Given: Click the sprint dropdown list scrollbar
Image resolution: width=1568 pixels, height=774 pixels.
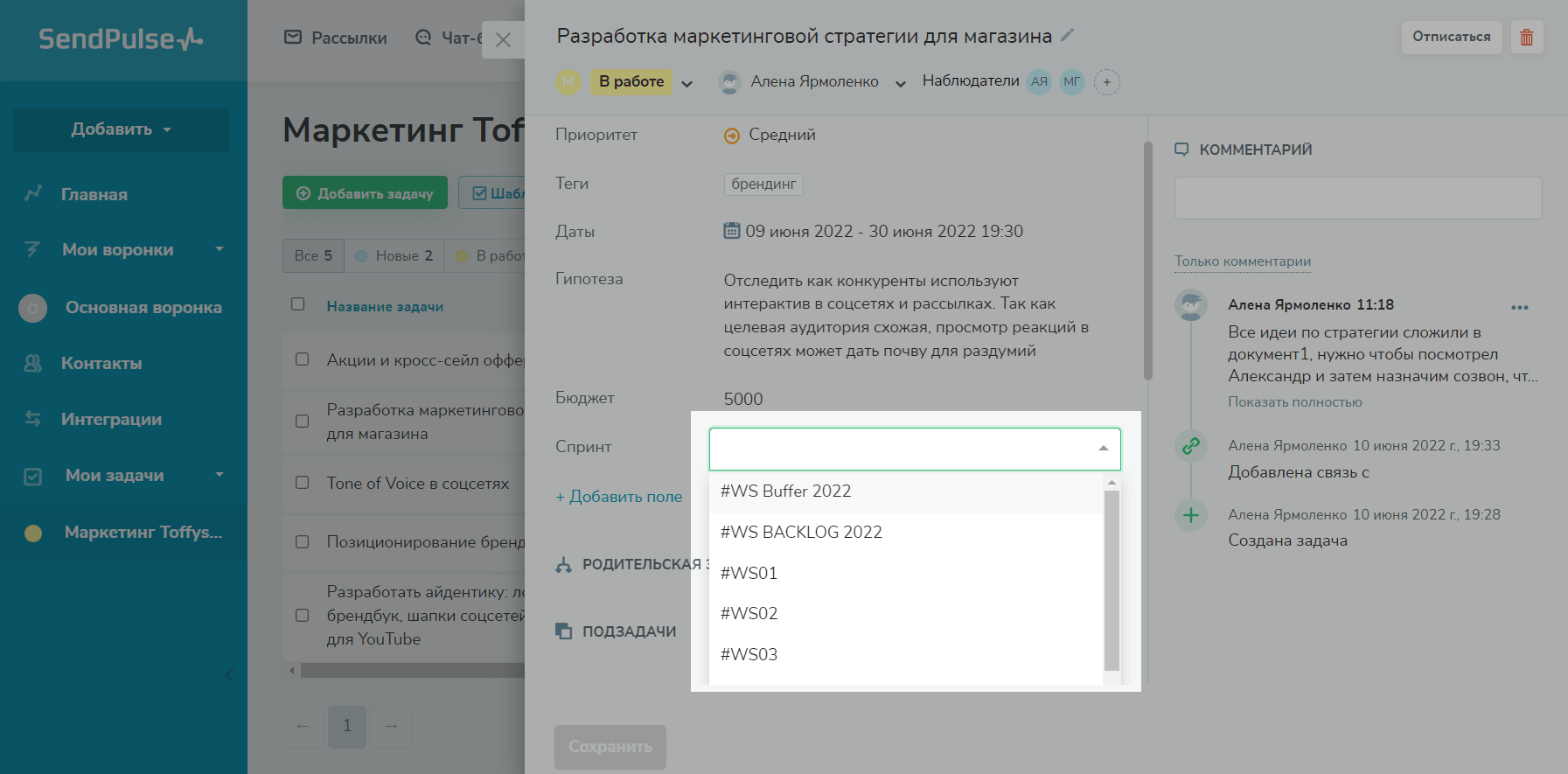Looking at the screenshot, I should (x=1112, y=579).
